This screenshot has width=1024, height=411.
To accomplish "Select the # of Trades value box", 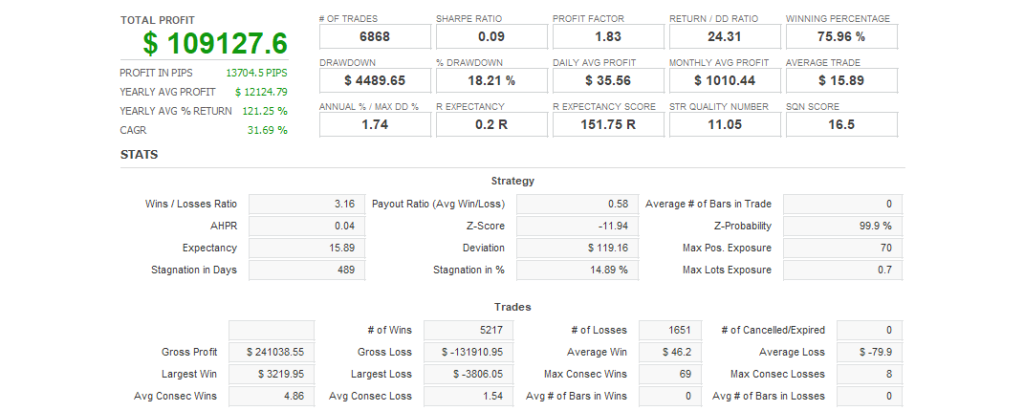I will tap(374, 37).
